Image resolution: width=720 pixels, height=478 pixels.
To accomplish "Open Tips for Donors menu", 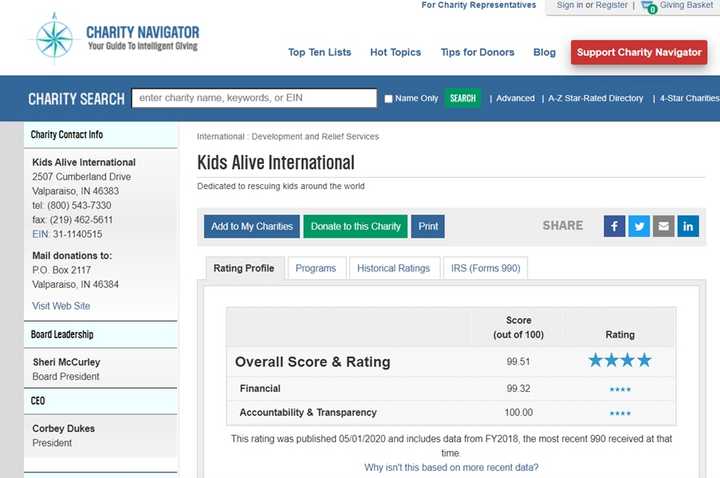I will click(x=478, y=52).
